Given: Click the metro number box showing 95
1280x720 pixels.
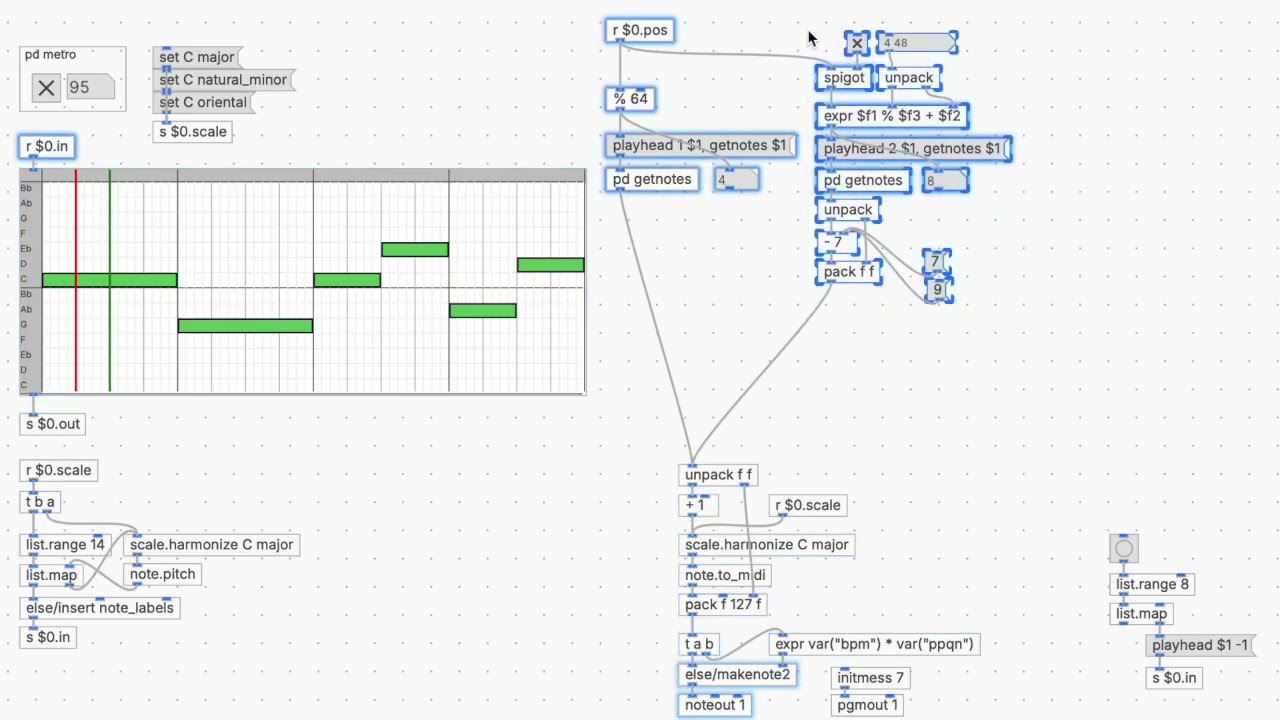Looking at the screenshot, I should click(x=90, y=88).
